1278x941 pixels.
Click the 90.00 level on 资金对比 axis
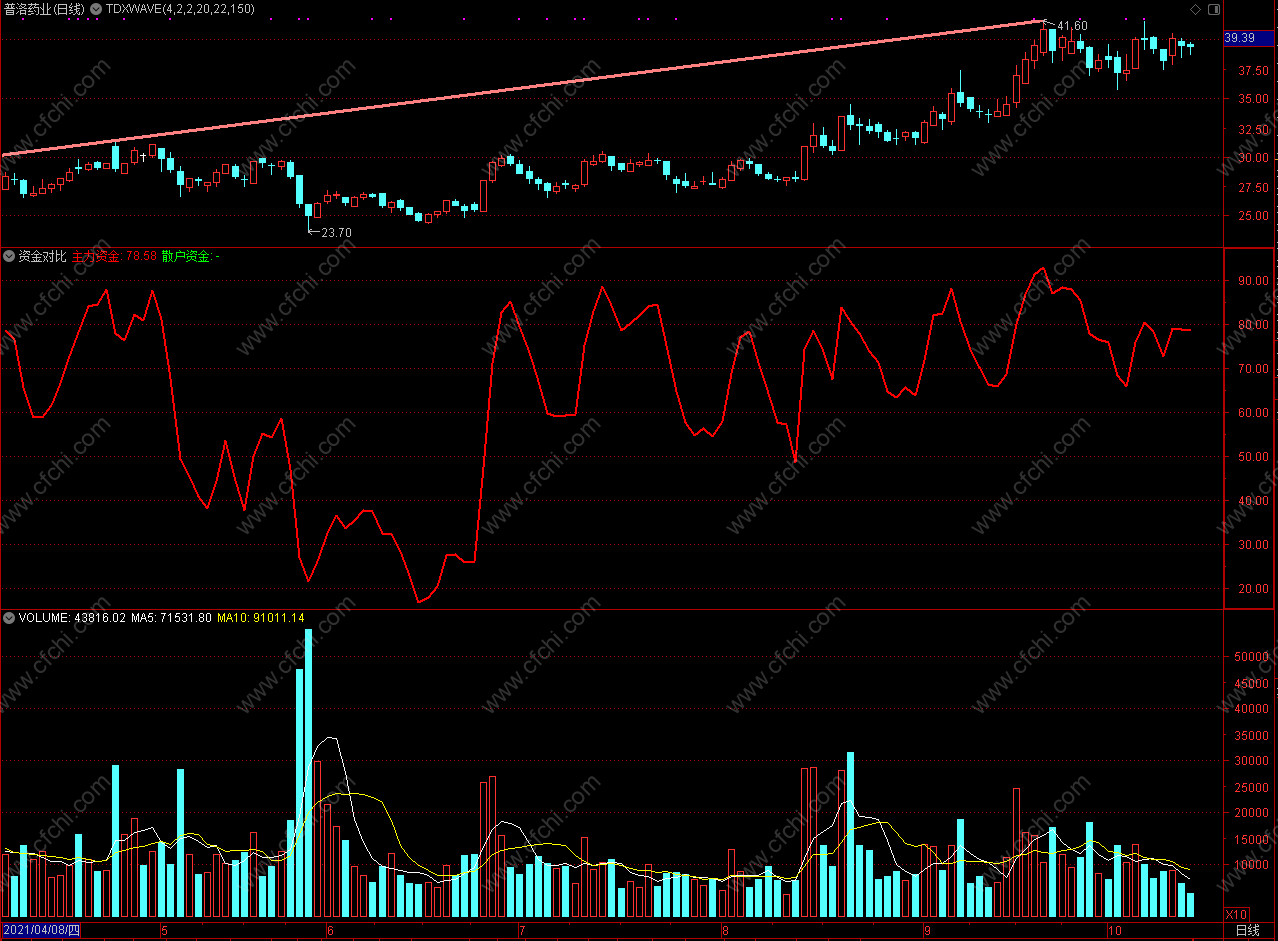pos(1254,281)
